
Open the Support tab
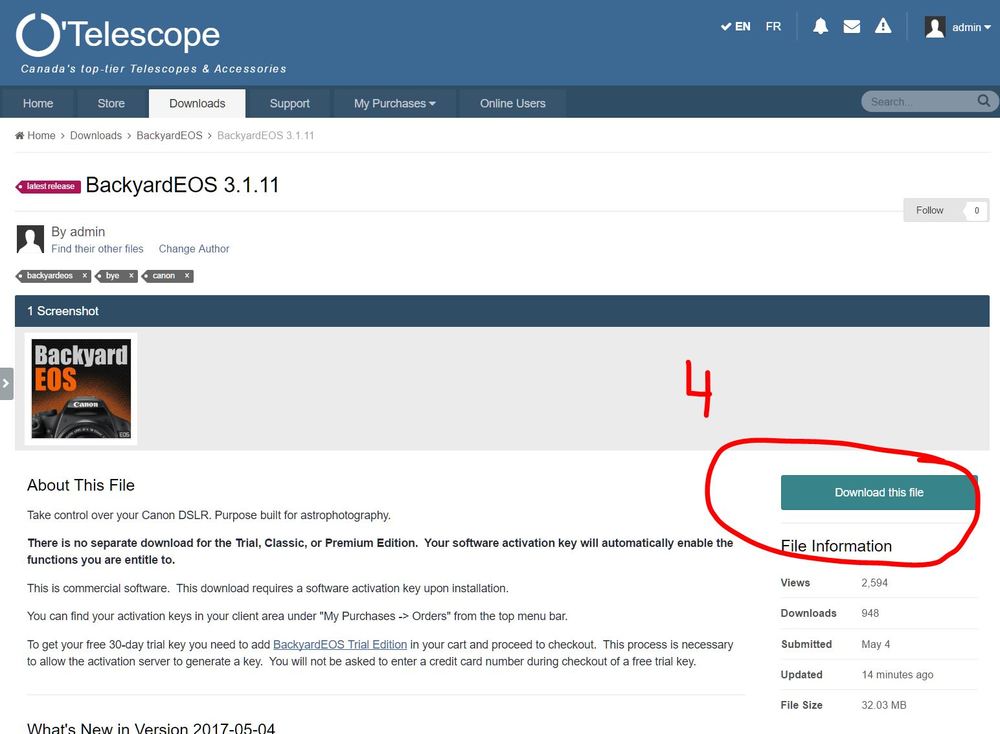coord(290,103)
